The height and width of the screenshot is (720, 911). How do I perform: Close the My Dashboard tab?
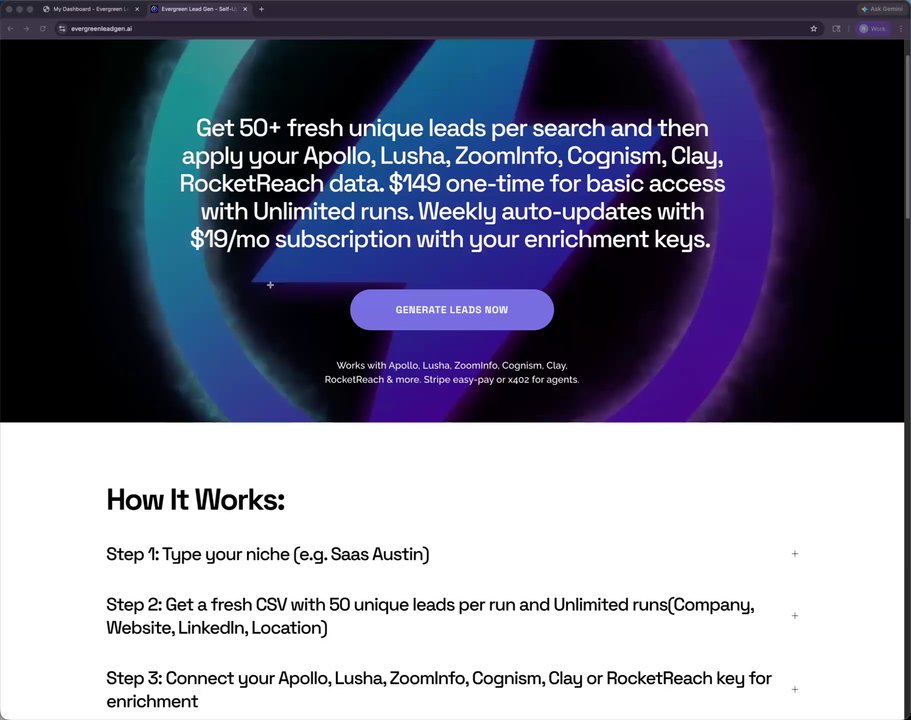[x=137, y=9]
